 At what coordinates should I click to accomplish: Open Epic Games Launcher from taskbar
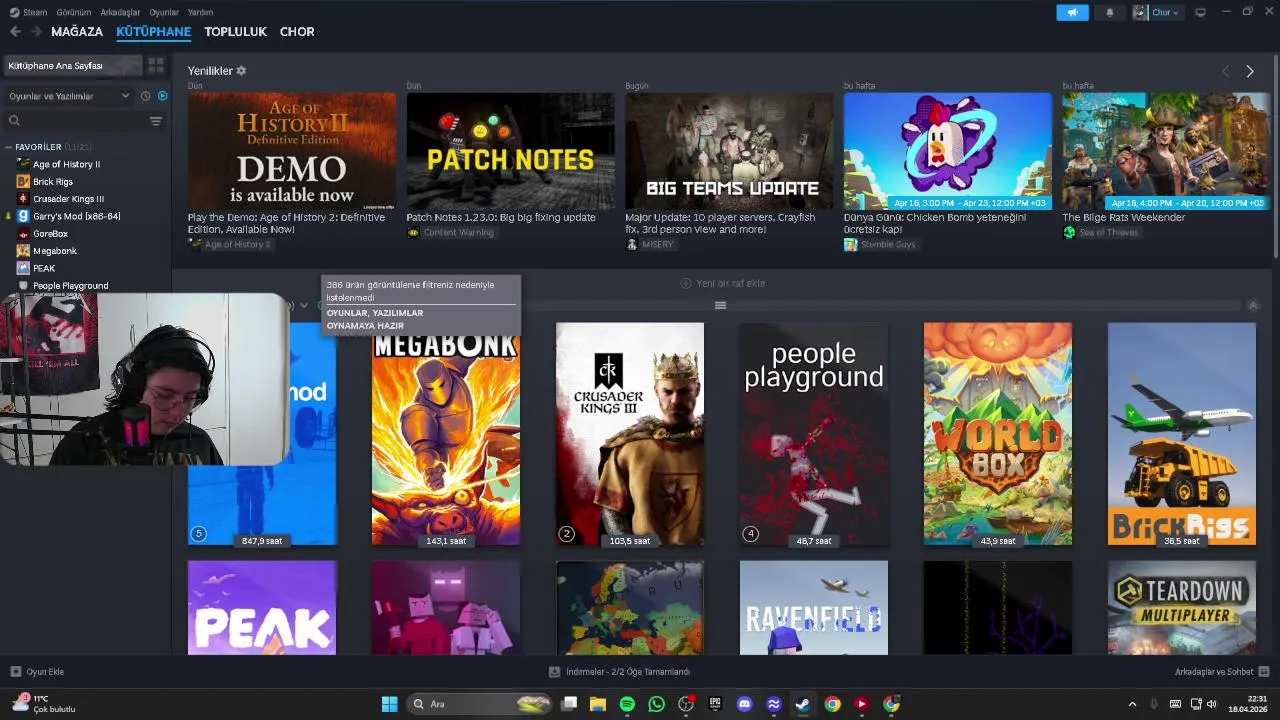[715, 704]
